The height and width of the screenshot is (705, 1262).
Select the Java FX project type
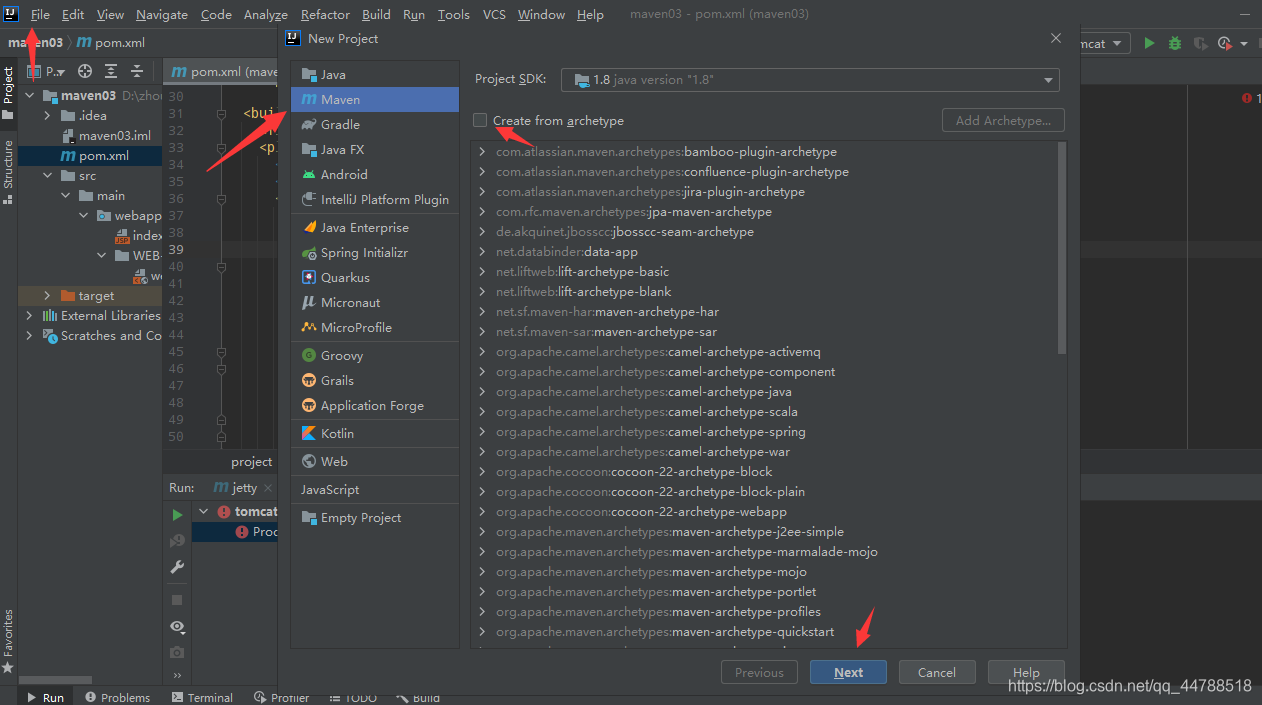click(x=375, y=150)
